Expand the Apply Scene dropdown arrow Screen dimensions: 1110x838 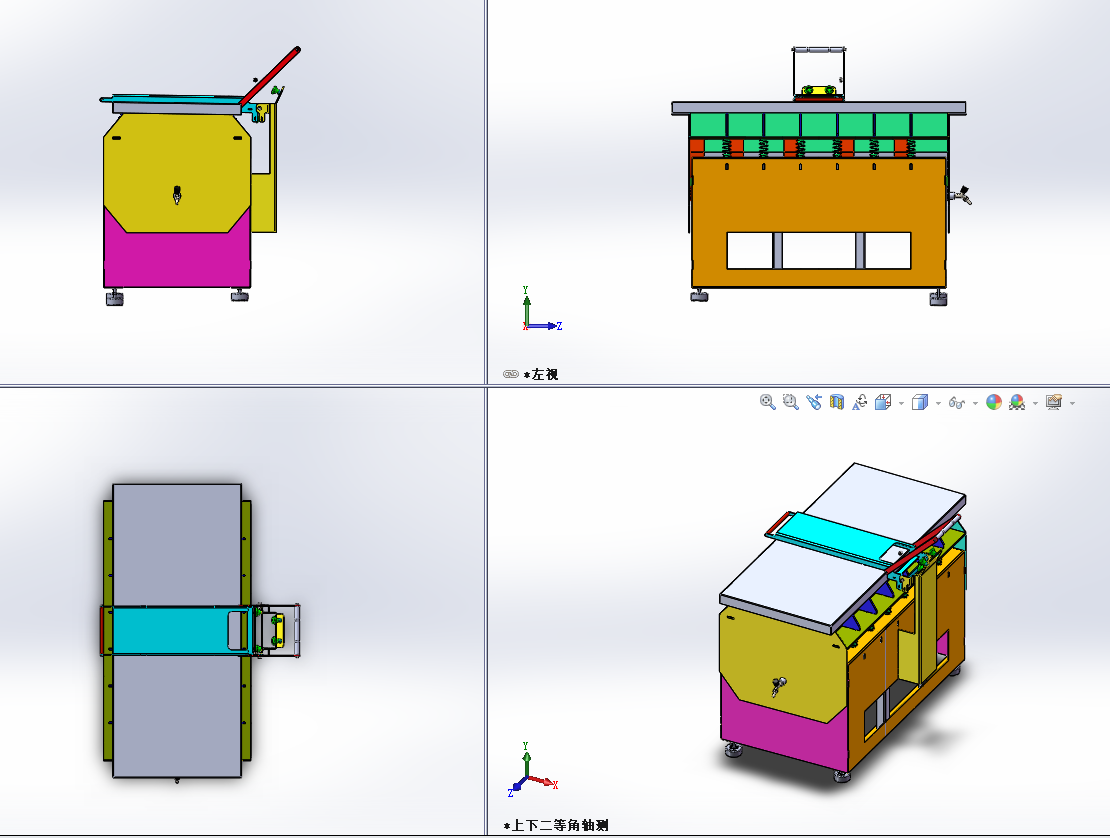click(1036, 403)
